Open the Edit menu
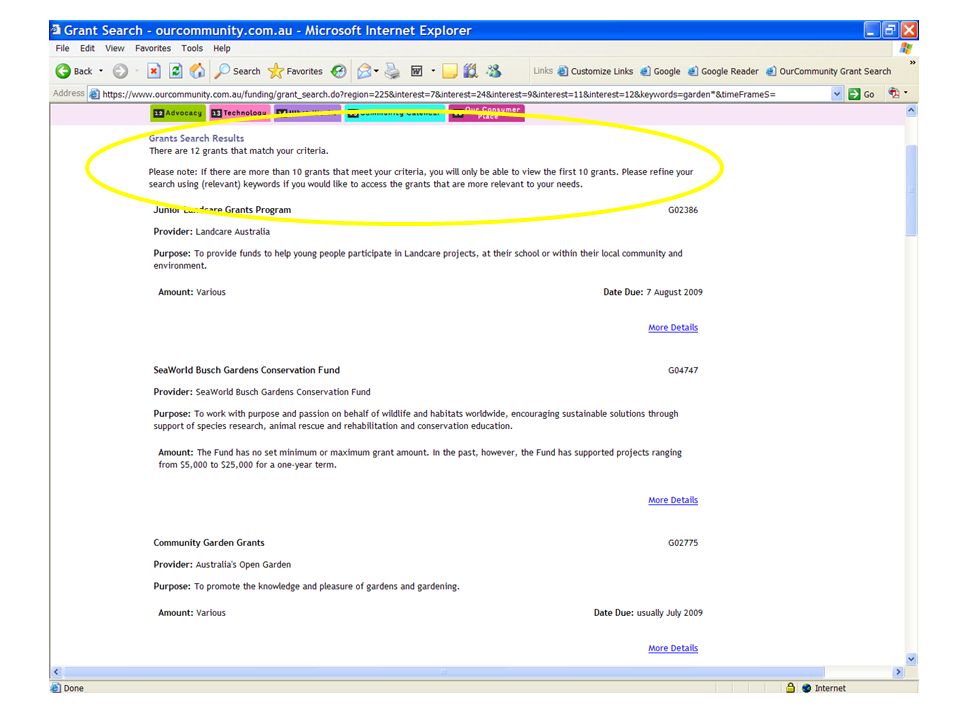The width and height of the screenshot is (960, 720). 88,48
